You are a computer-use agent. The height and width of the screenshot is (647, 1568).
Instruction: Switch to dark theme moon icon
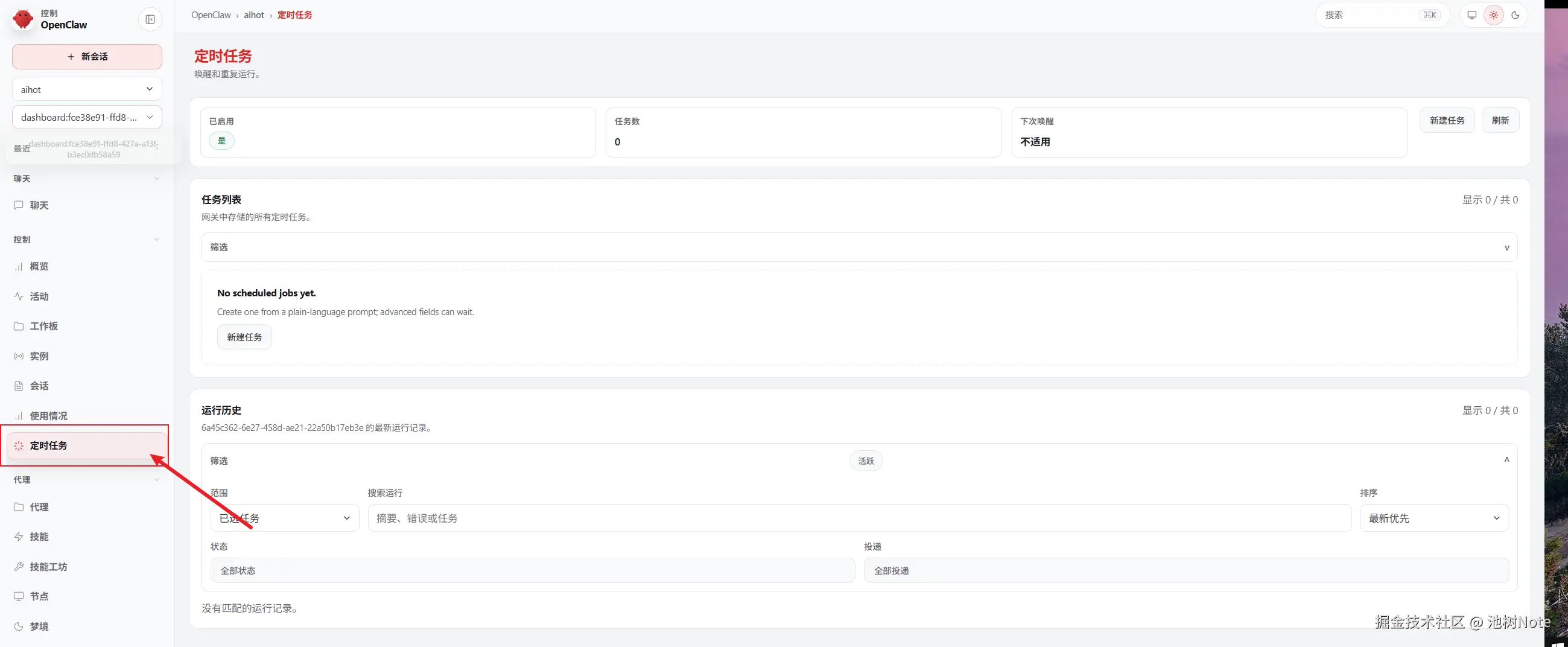[1515, 15]
